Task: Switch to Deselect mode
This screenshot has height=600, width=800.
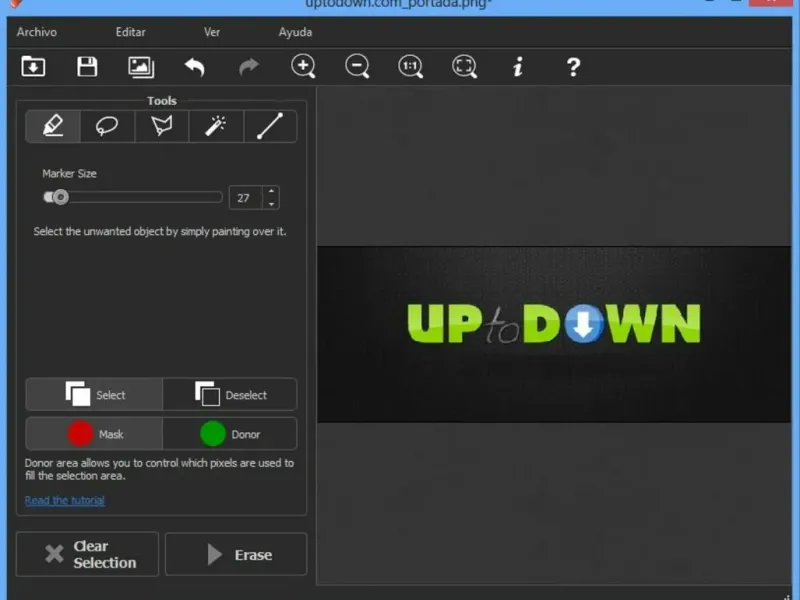Action: 230,394
